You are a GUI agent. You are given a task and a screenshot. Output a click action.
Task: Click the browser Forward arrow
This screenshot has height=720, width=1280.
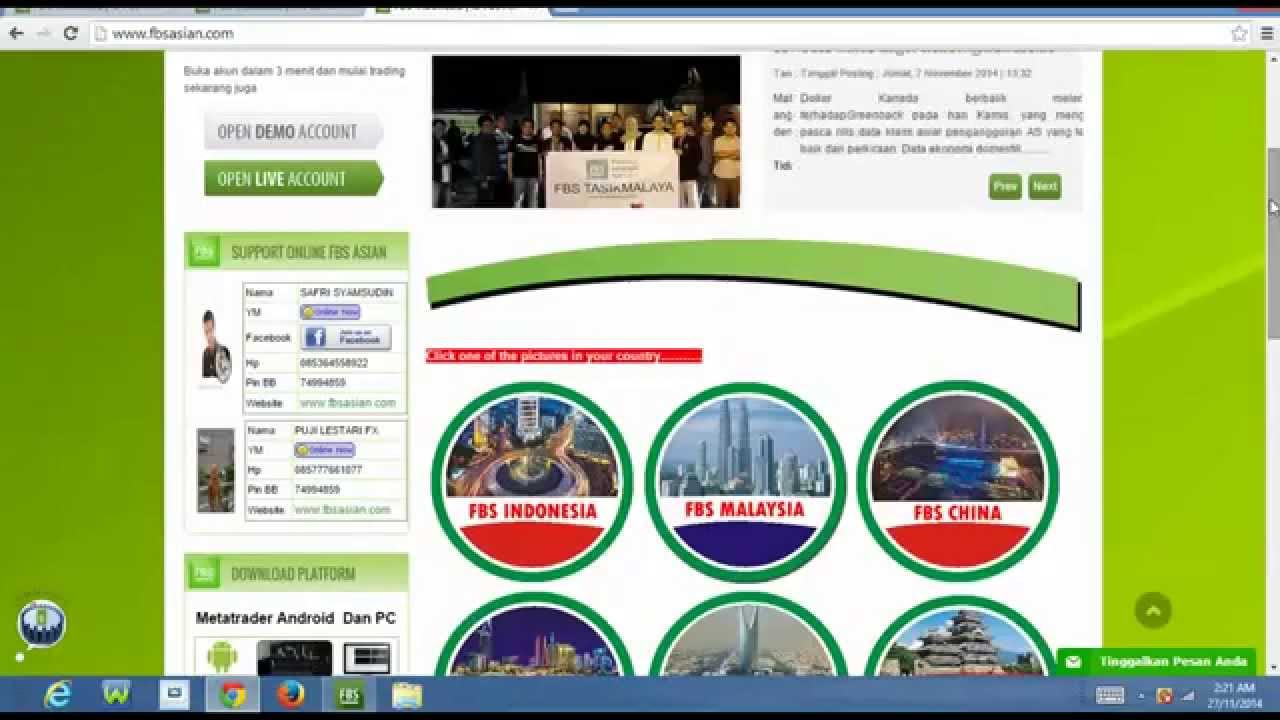pos(43,33)
